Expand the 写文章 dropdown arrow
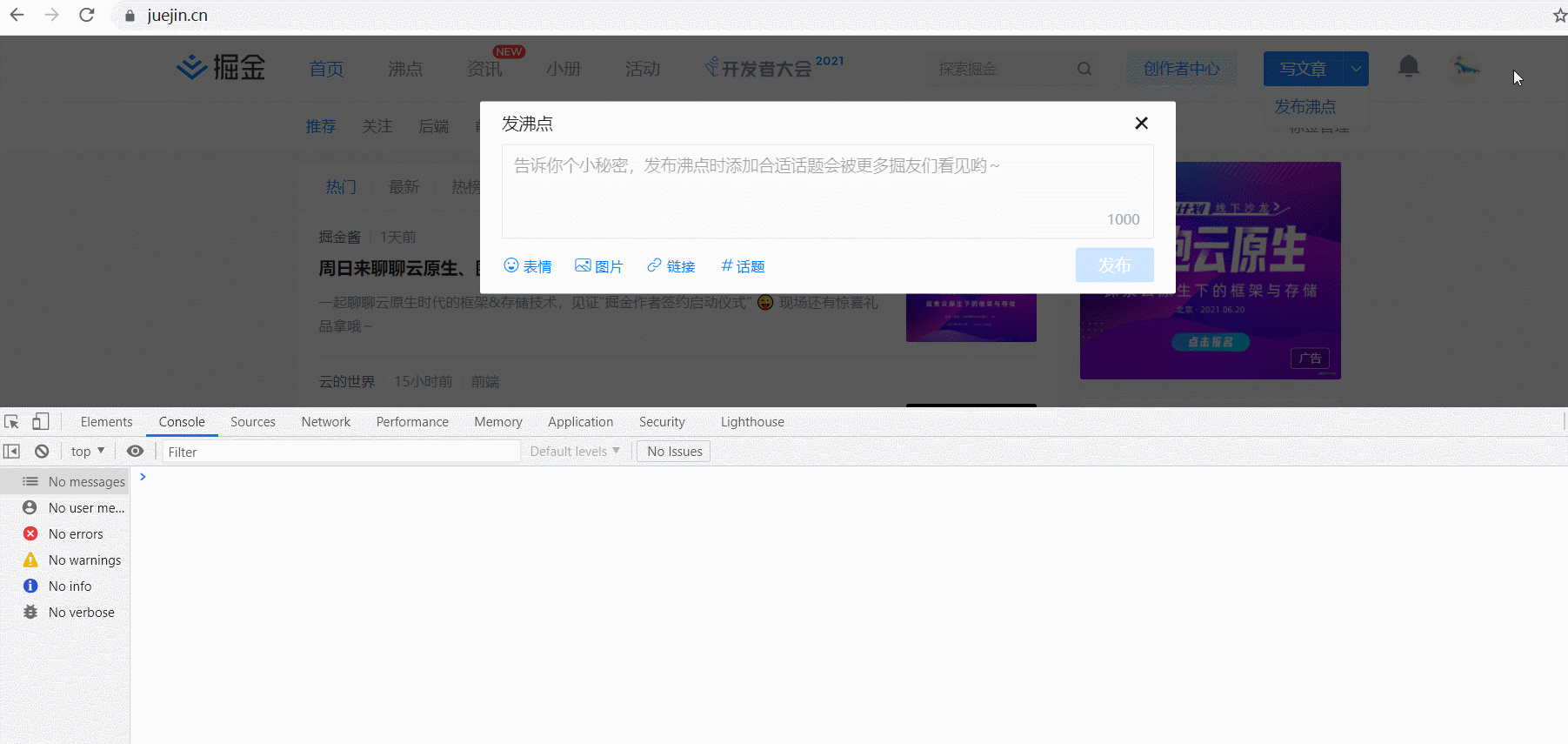Screen dimensions: 1568x744 coord(1356,69)
